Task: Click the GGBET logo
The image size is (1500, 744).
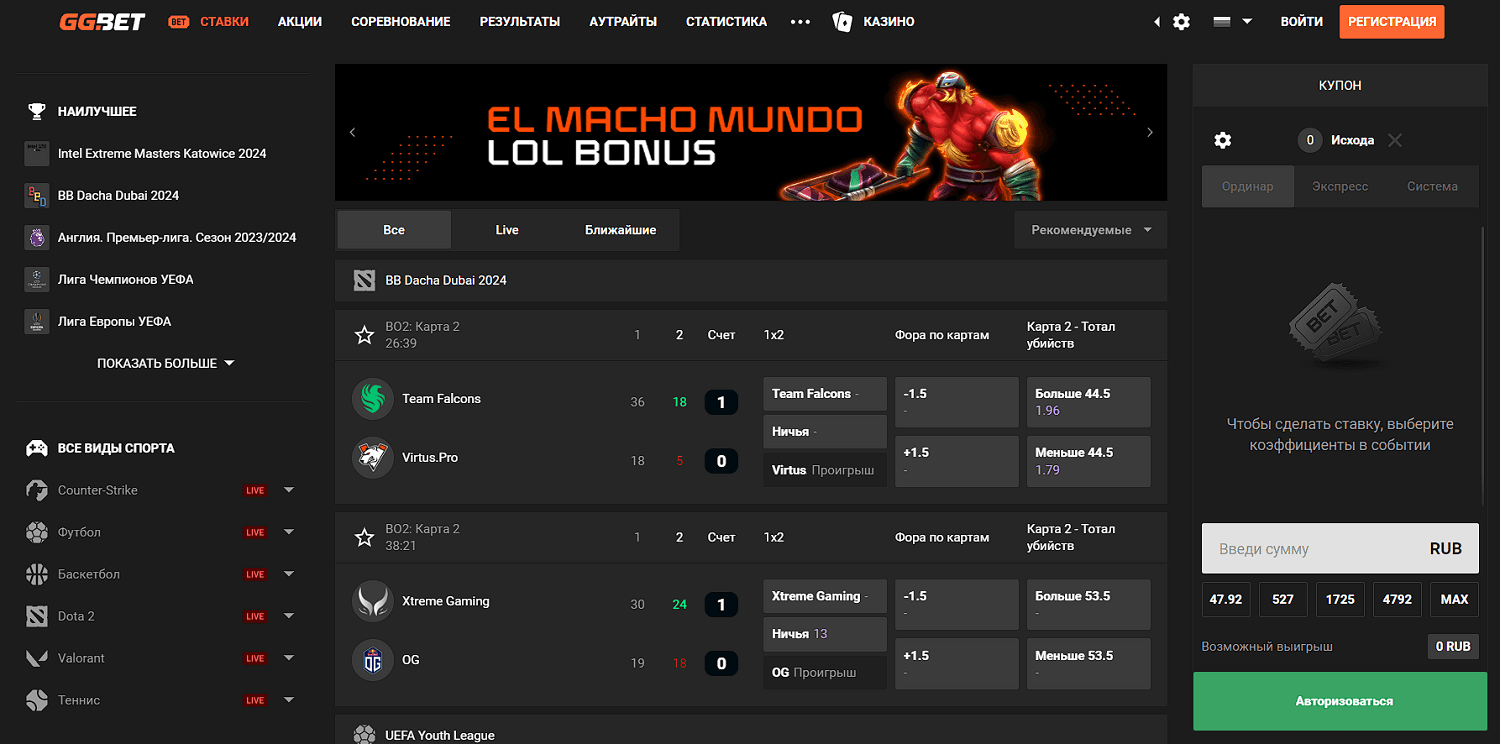Action: [102, 21]
